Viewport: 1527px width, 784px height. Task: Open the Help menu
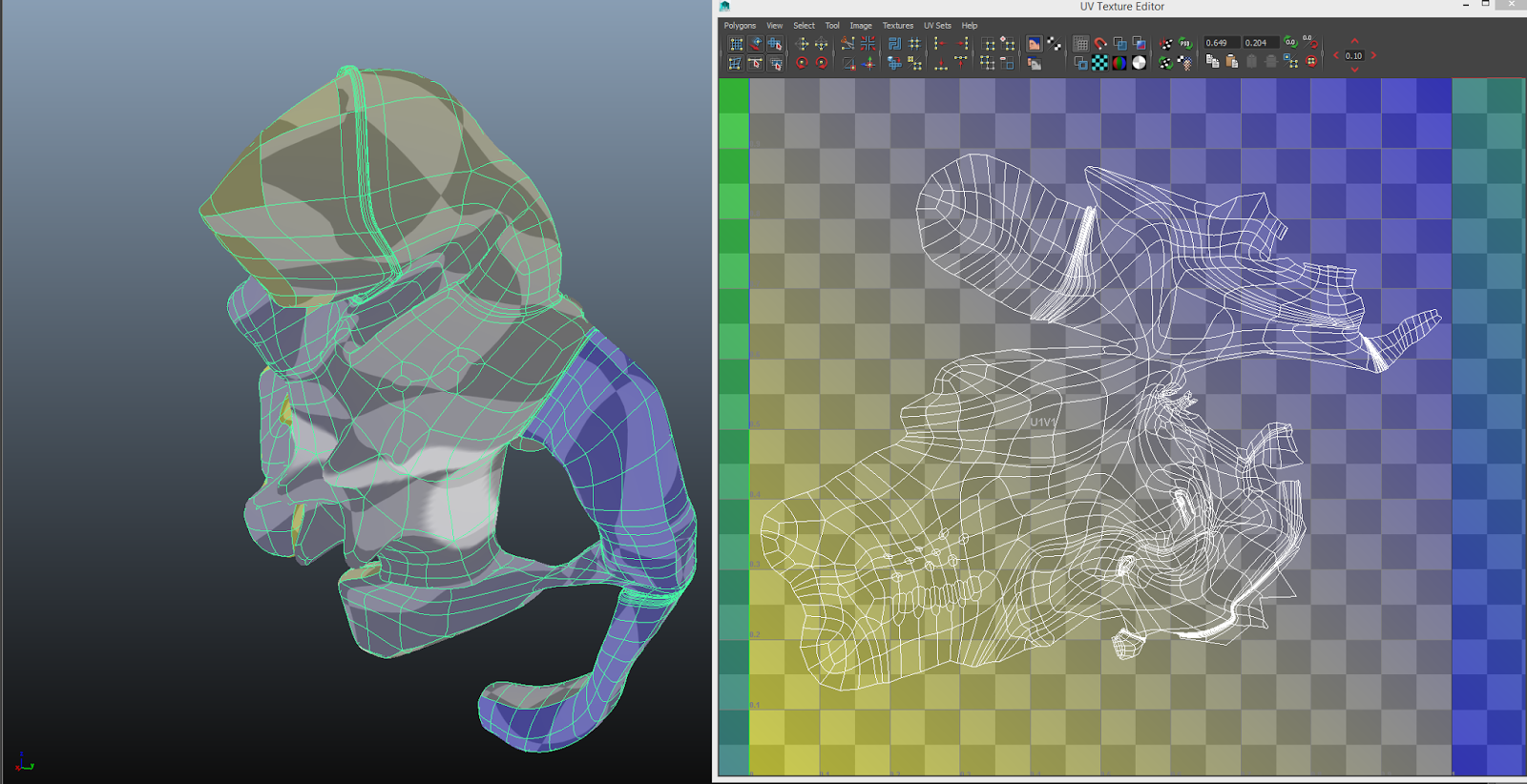[x=970, y=26]
